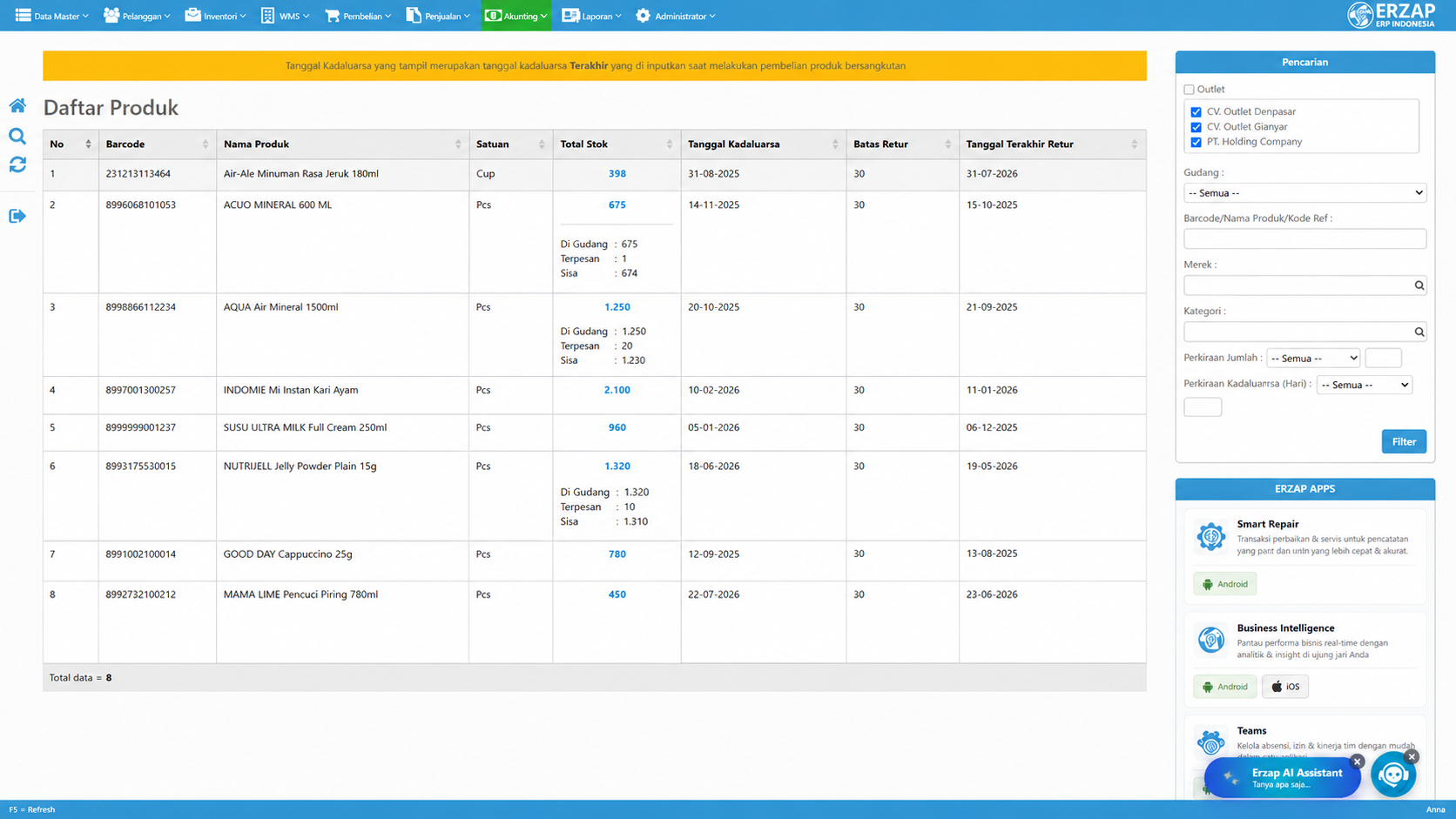This screenshot has width=1456, height=819.
Task: Dismiss the chat support bubble
Action: pos(1412,756)
